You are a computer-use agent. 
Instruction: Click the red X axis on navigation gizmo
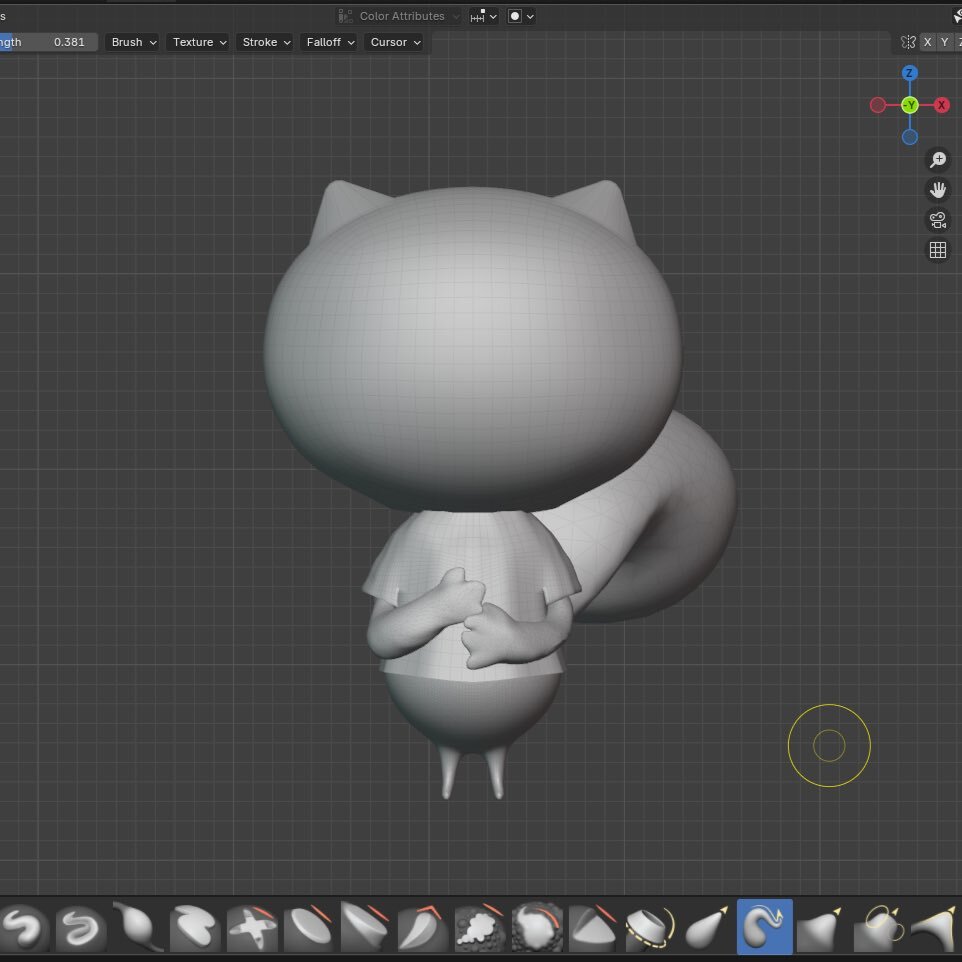click(941, 105)
